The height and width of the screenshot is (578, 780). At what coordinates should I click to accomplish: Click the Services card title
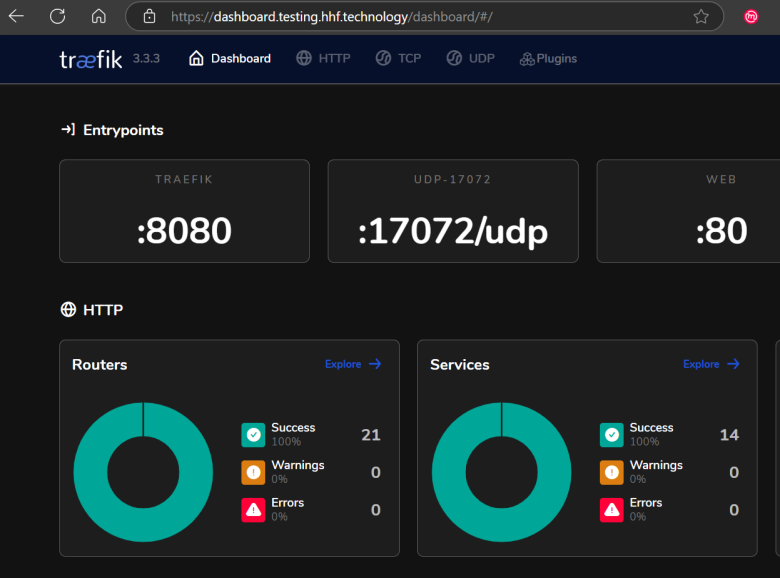(460, 365)
